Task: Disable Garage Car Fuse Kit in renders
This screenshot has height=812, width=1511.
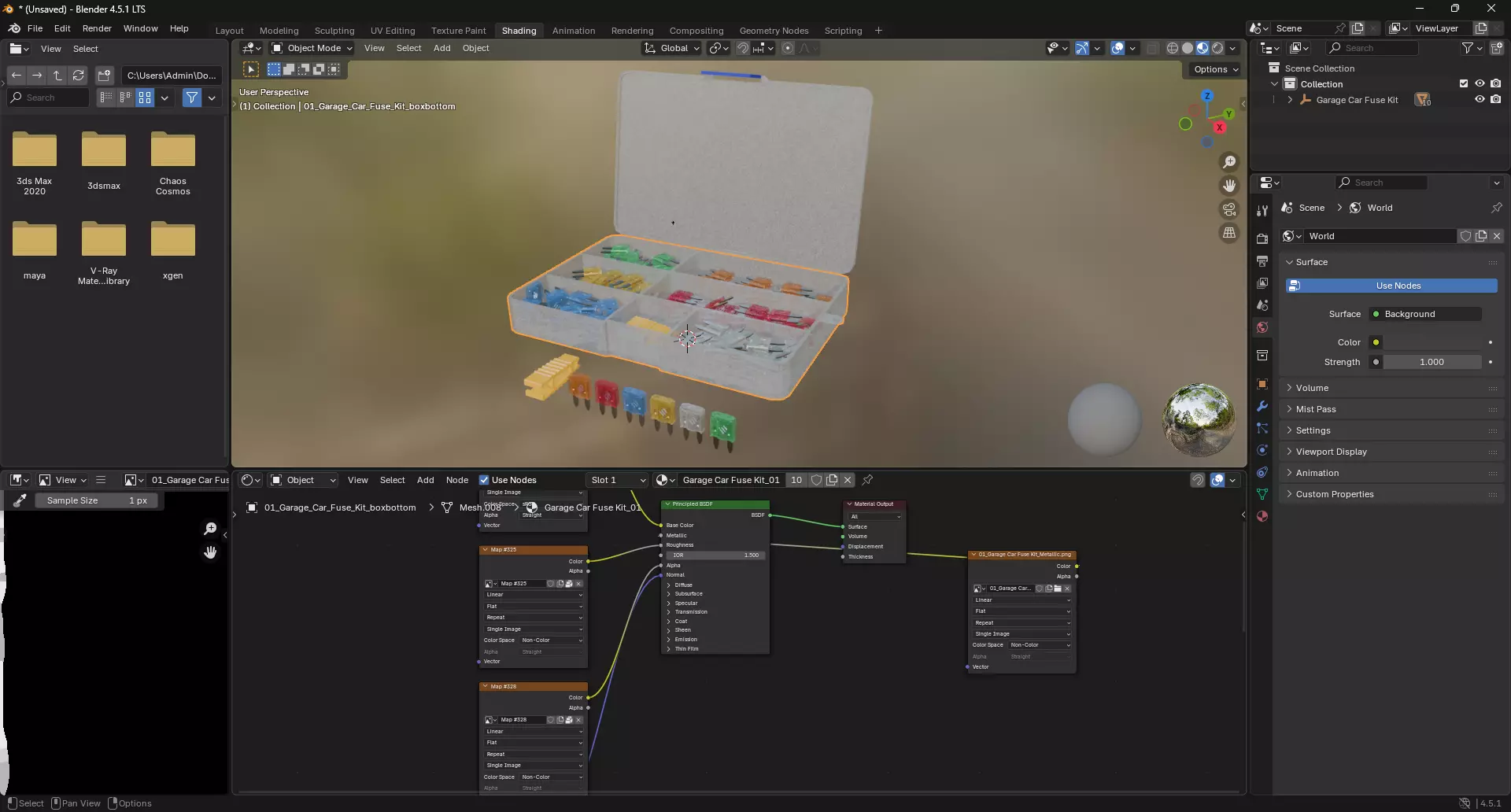Action: click(x=1496, y=99)
